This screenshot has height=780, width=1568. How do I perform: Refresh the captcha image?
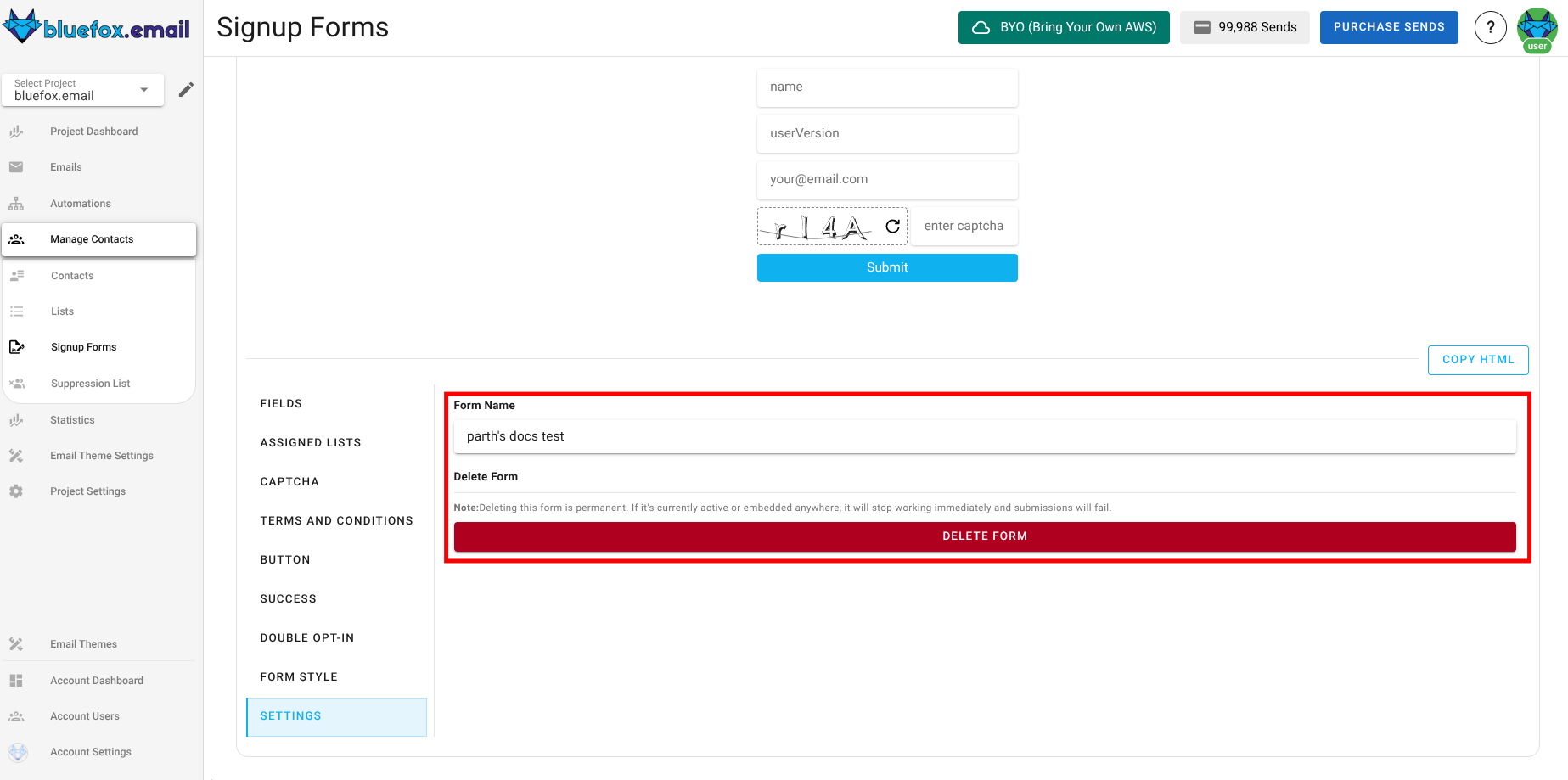point(891,226)
